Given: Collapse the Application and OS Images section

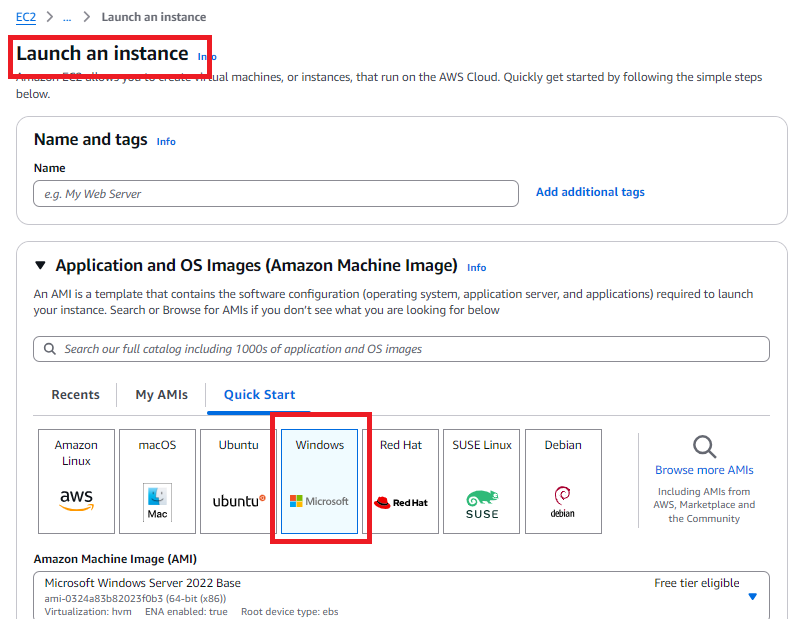Looking at the screenshot, I should click(x=41, y=265).
